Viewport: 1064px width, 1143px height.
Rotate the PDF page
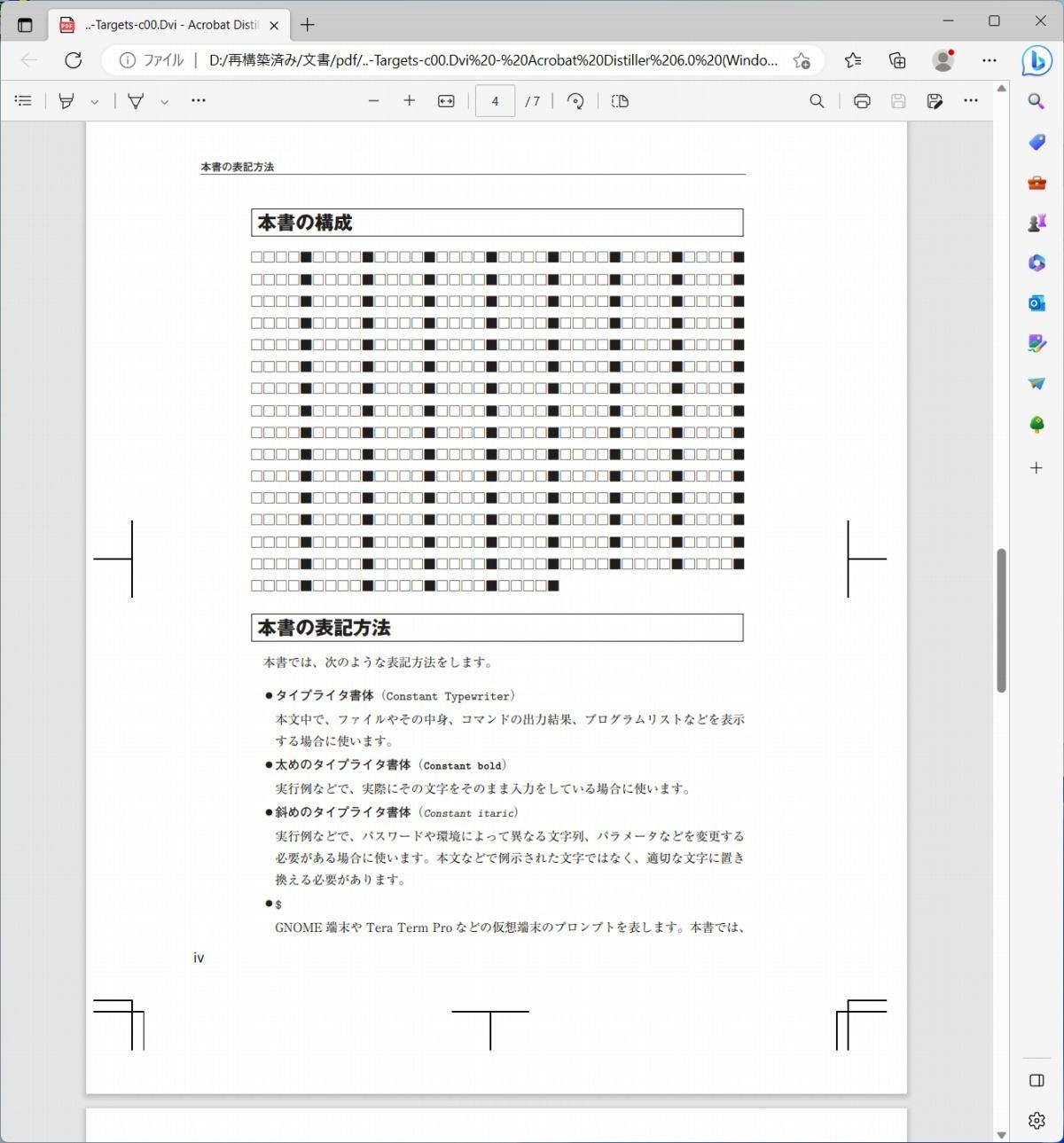[575, 101]
